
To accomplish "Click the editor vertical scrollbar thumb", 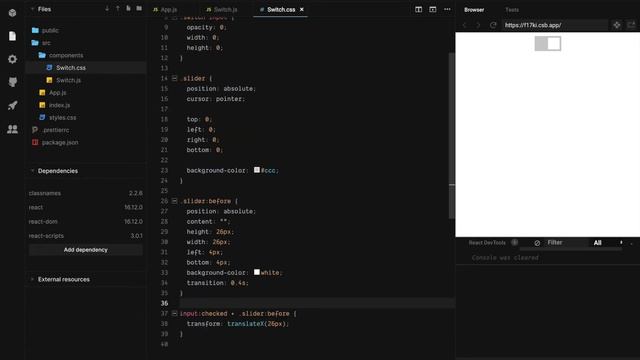I will (x=451, y=135).
